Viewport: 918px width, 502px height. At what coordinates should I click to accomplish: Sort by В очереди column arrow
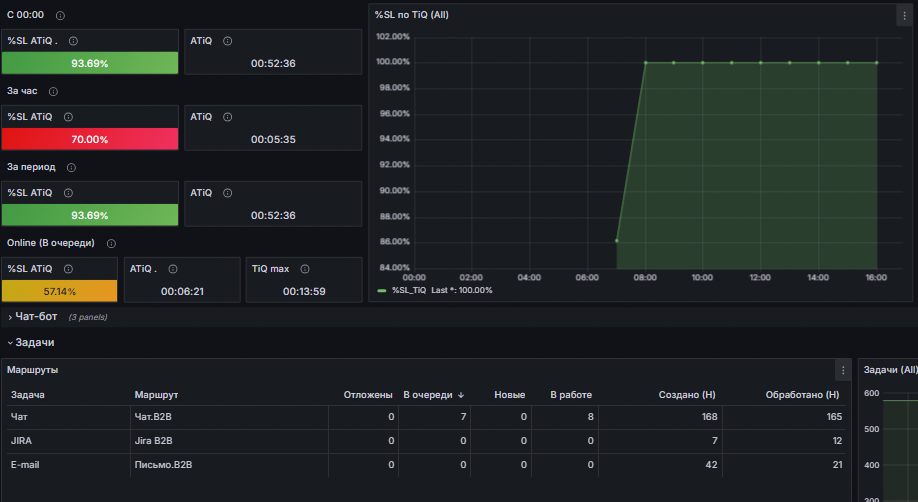coord(461,395)
